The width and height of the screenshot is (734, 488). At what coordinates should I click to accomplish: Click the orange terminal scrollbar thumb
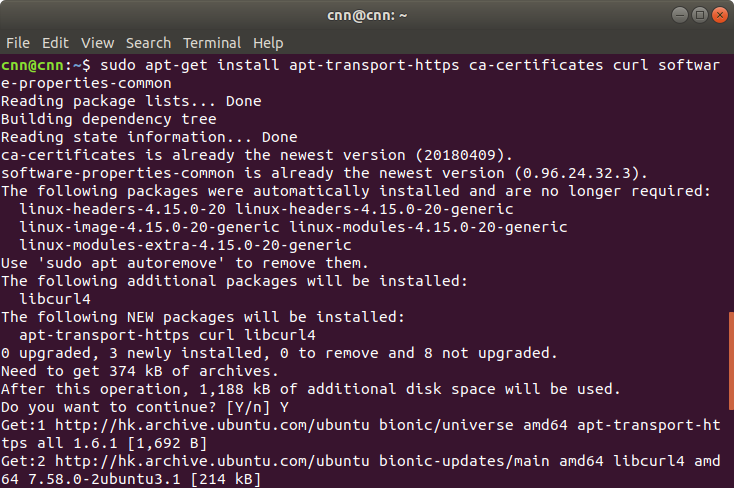pos(731,361)
